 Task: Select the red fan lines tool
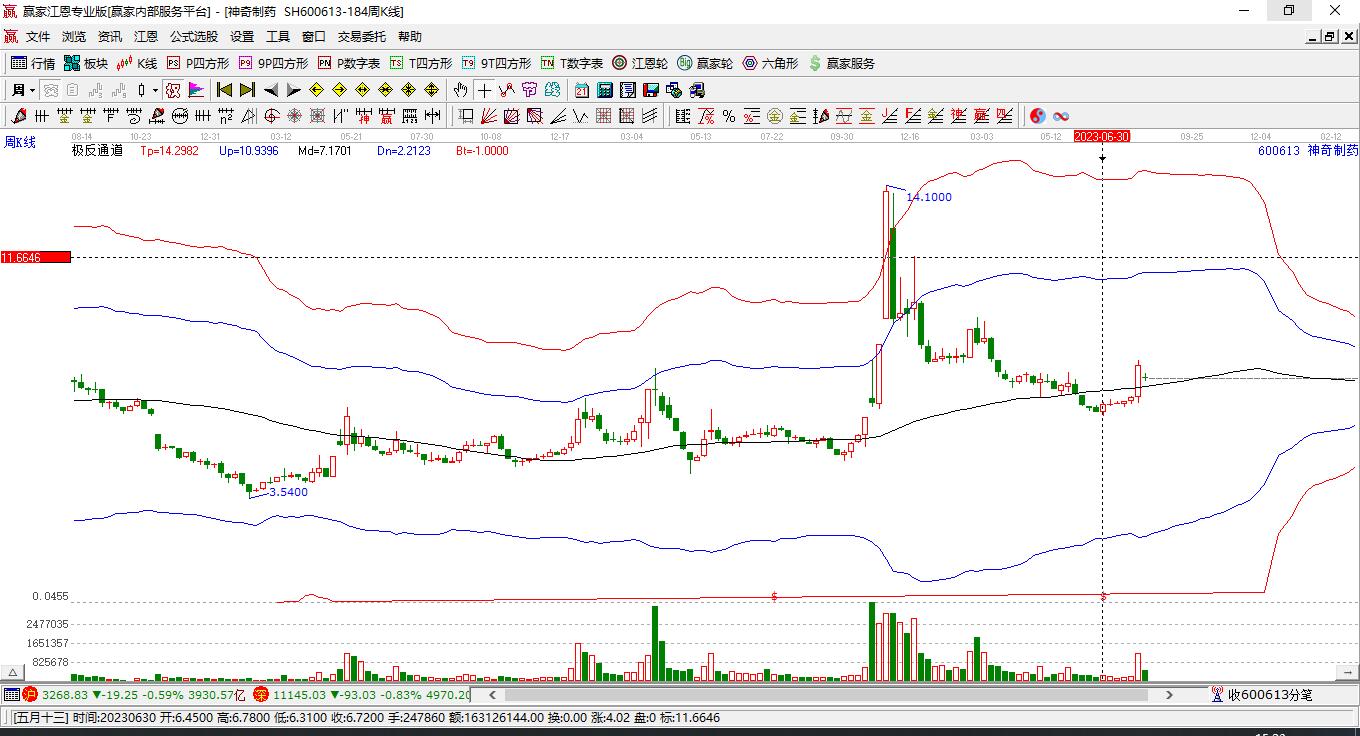click(x=489, y=116)
